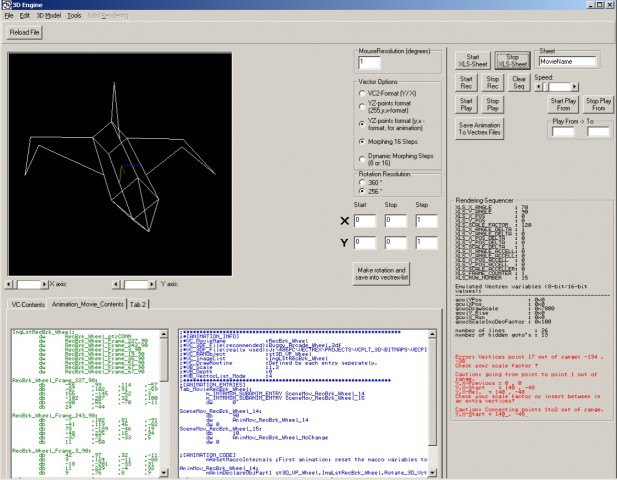The image size is (617, 480).
Task: Click the Start Play button
Action: click(466, 104)
